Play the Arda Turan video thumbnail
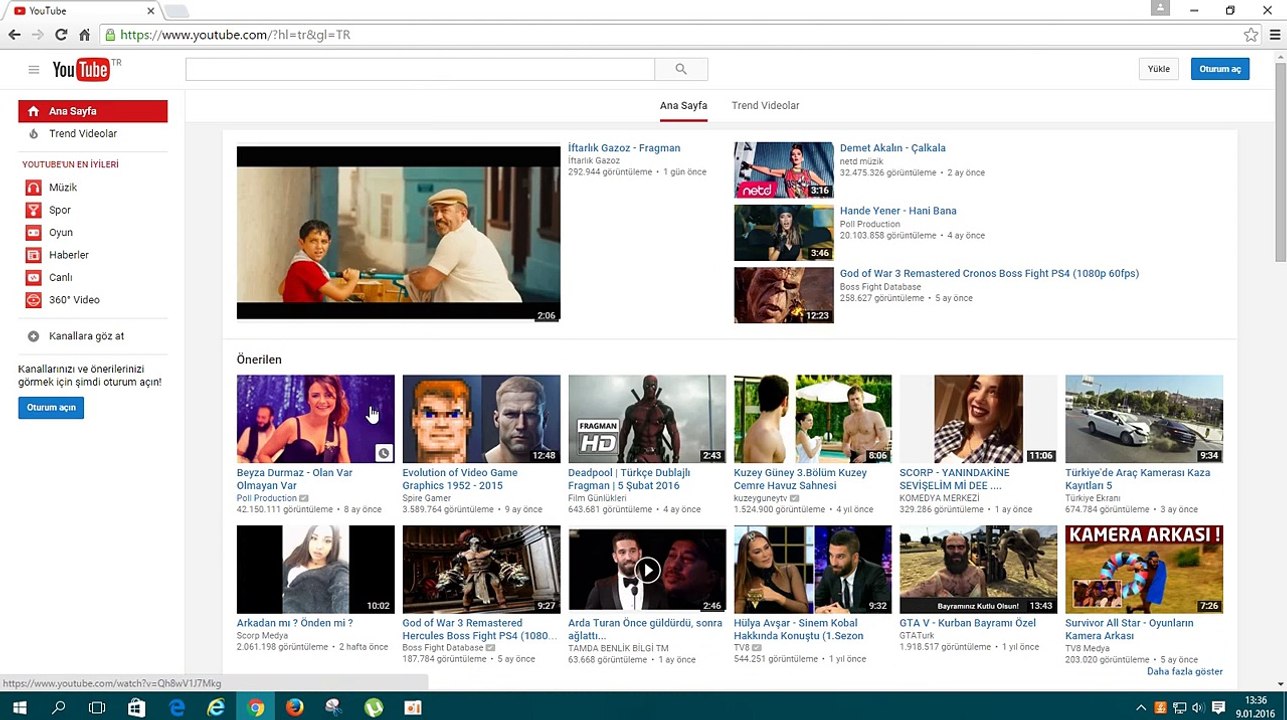Viewport: 1287px width, 720px height. [x=647, y=569]
